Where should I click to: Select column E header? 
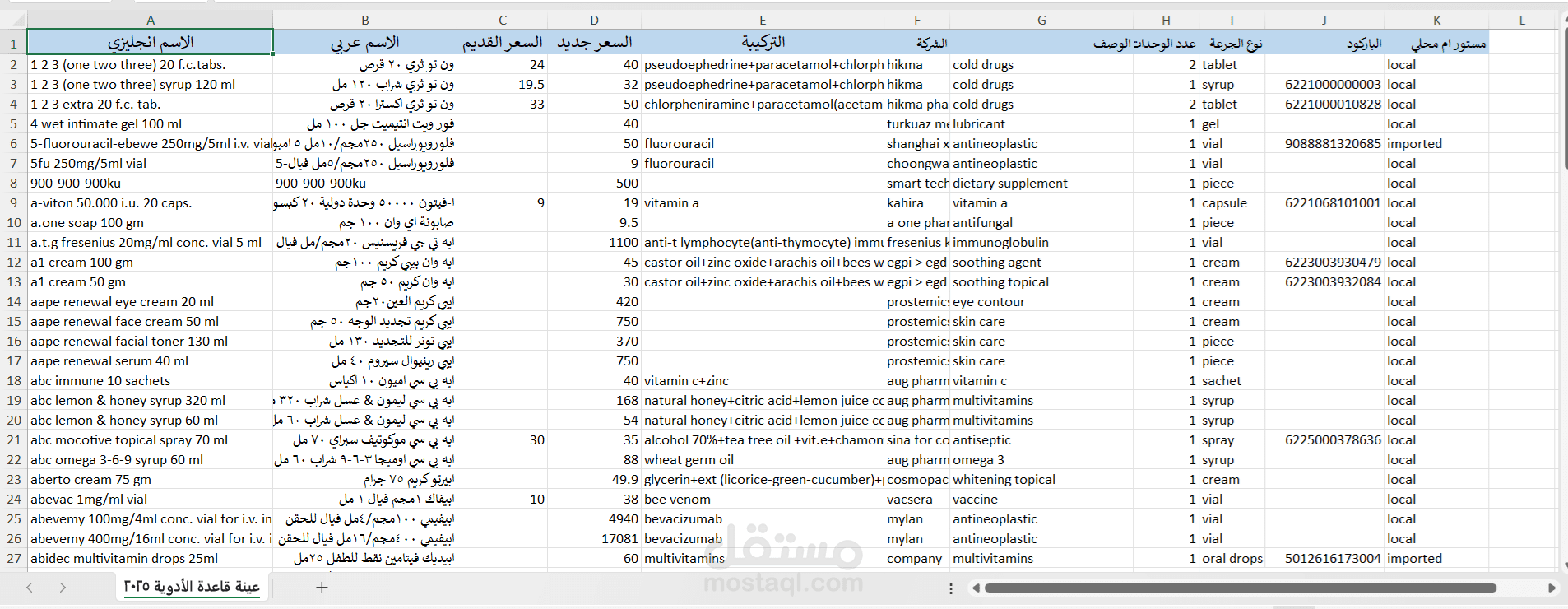coord(763,20)
